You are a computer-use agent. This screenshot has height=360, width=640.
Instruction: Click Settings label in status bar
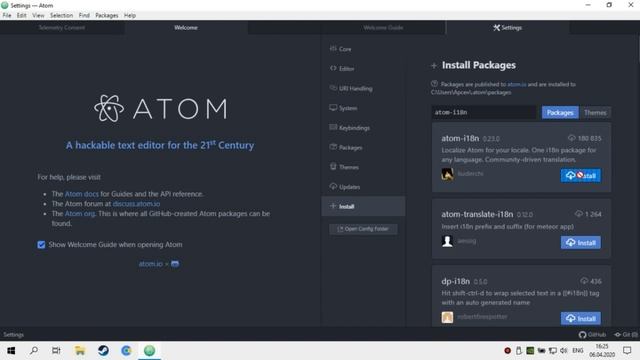pos(13,335)
